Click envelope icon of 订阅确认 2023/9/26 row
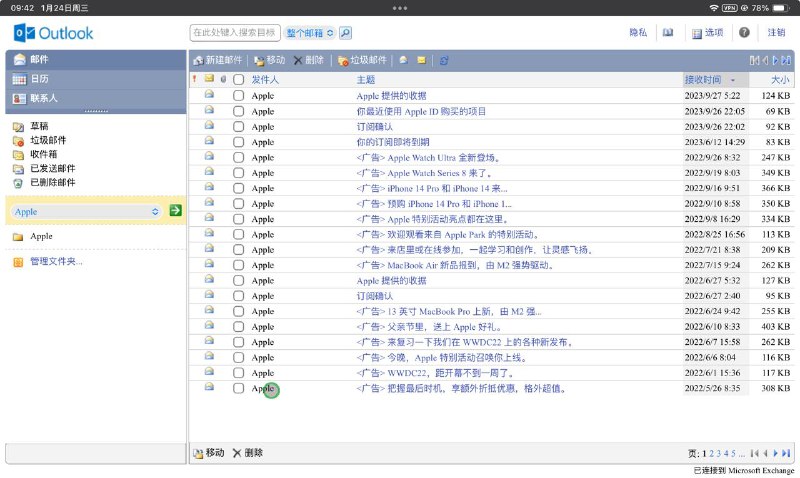Screen dimensions: 800x478 (x=209, y=125)
